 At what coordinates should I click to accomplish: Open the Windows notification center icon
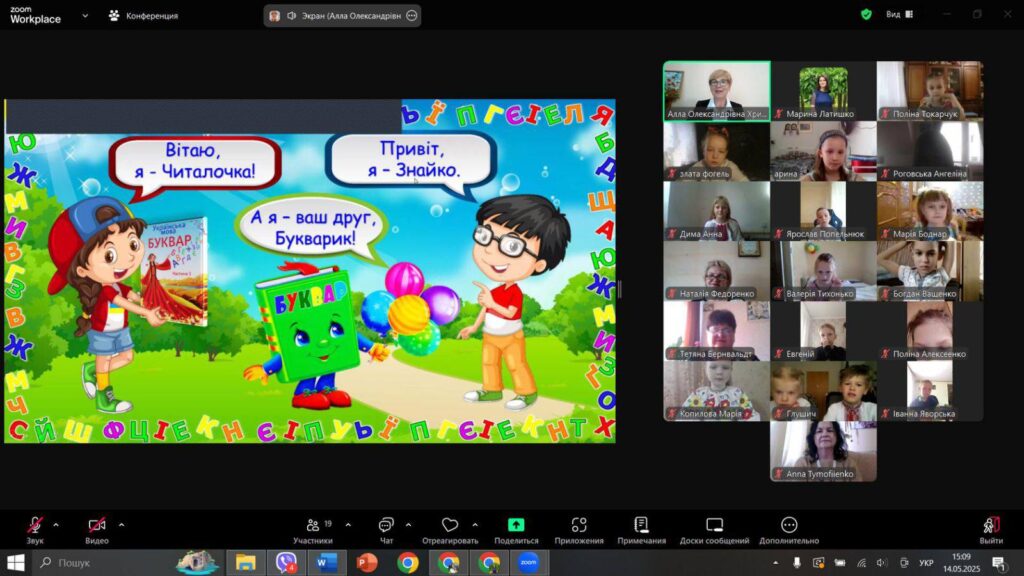coord(999,562)
